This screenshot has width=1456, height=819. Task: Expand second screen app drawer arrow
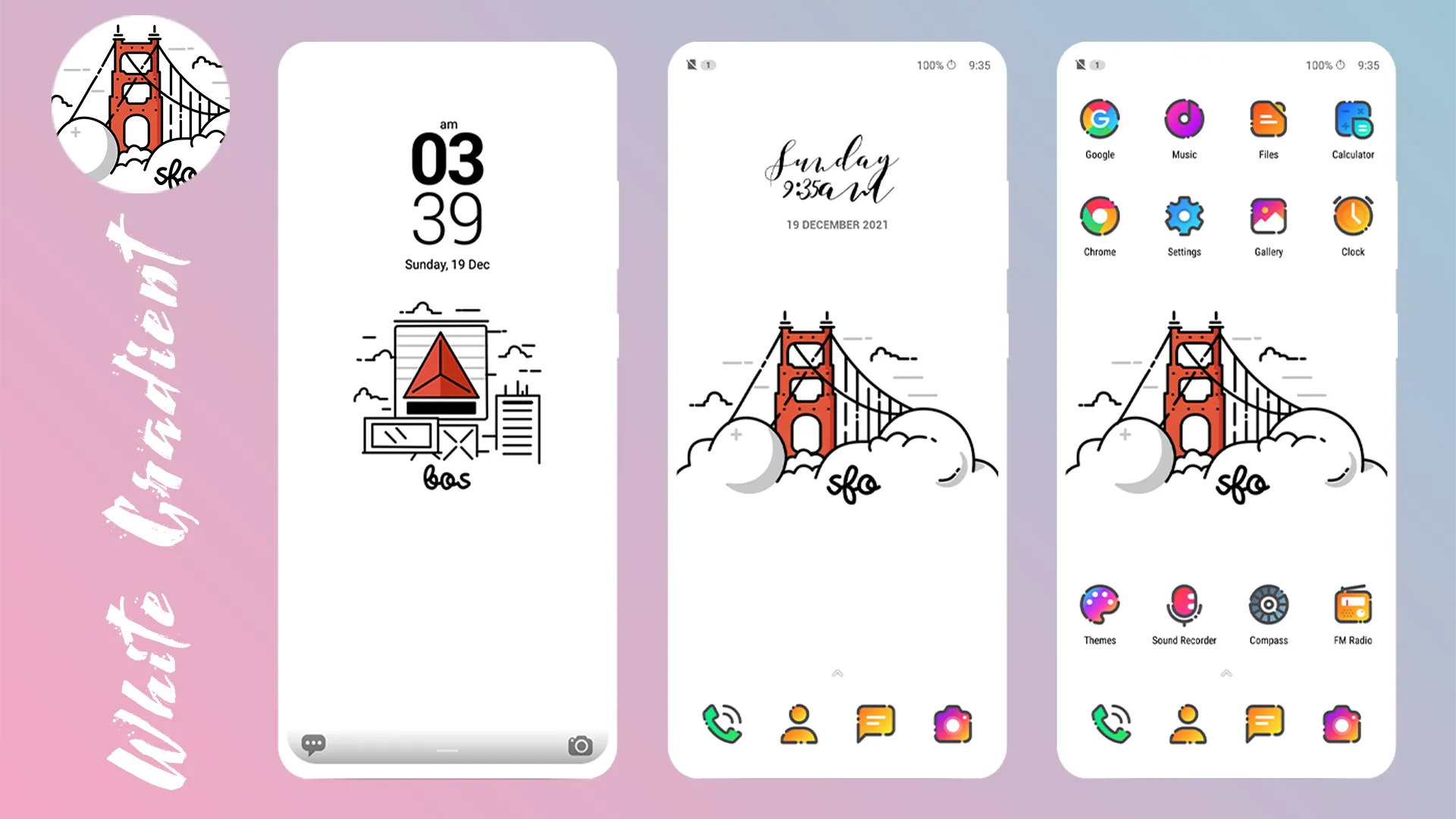[837, 672]
